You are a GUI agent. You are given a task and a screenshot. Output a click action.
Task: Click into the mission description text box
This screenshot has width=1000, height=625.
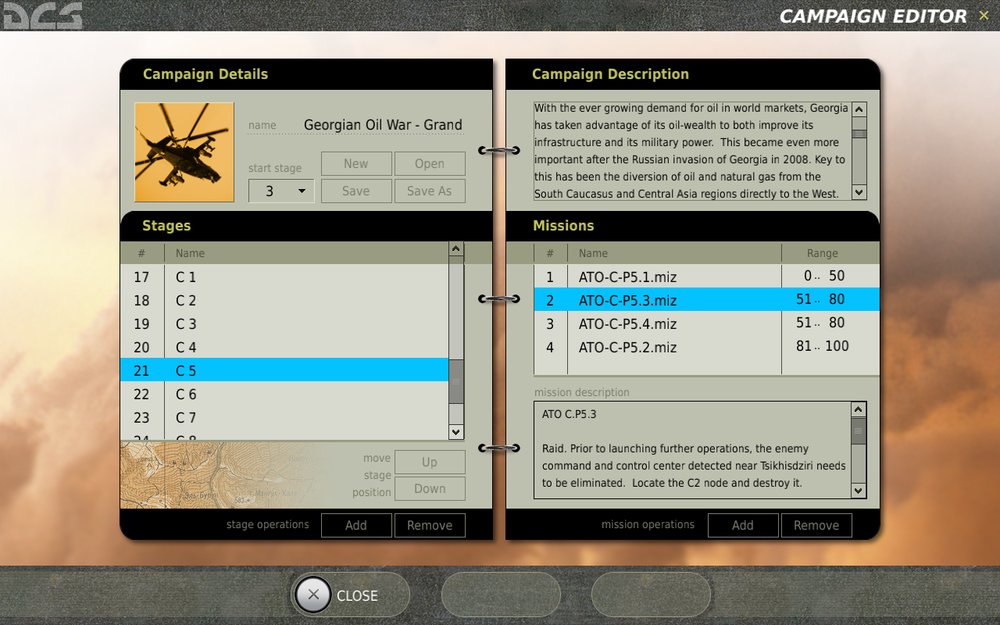pos(693,450)
